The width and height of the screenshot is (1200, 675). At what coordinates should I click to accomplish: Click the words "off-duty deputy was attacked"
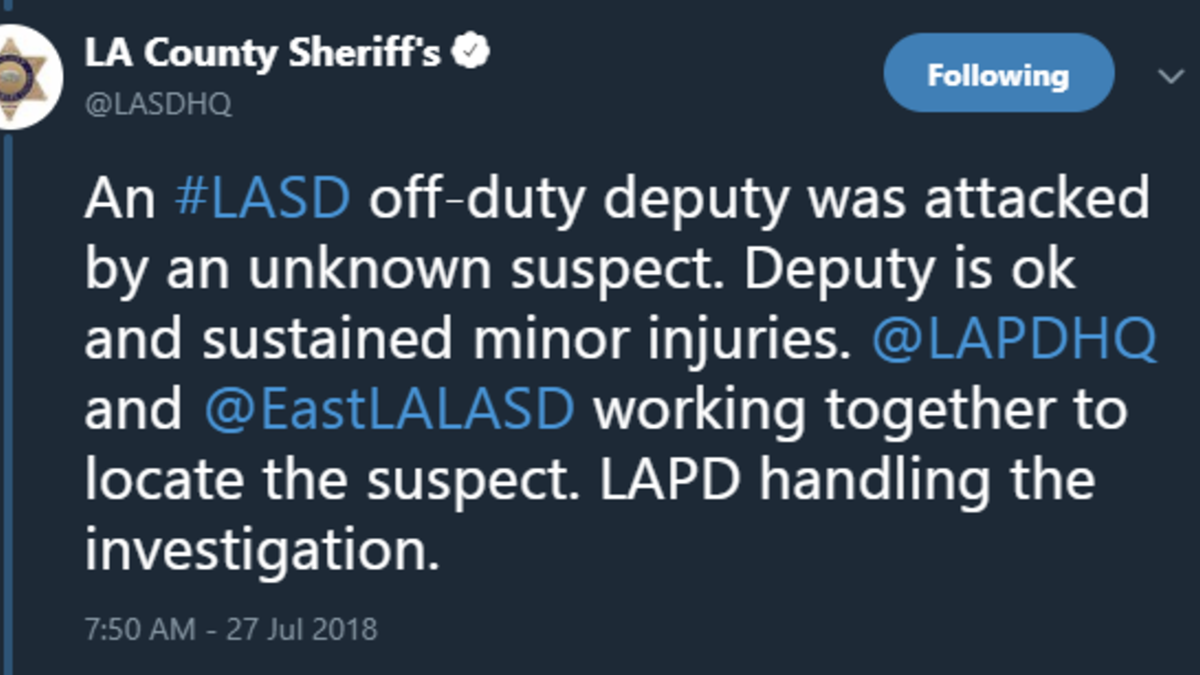pyautogui.click(x=759, y=199)
